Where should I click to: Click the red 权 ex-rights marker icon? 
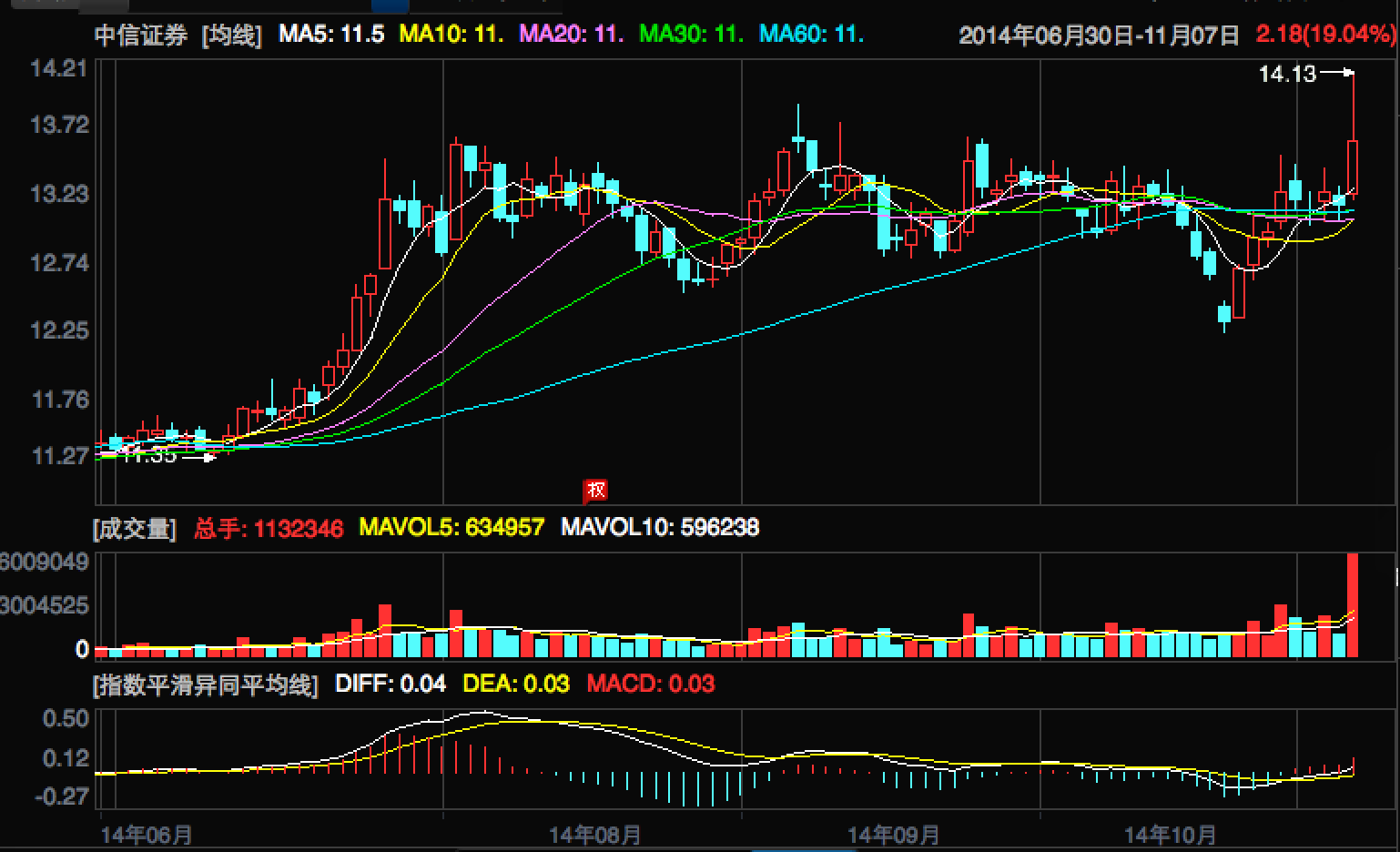594,491
